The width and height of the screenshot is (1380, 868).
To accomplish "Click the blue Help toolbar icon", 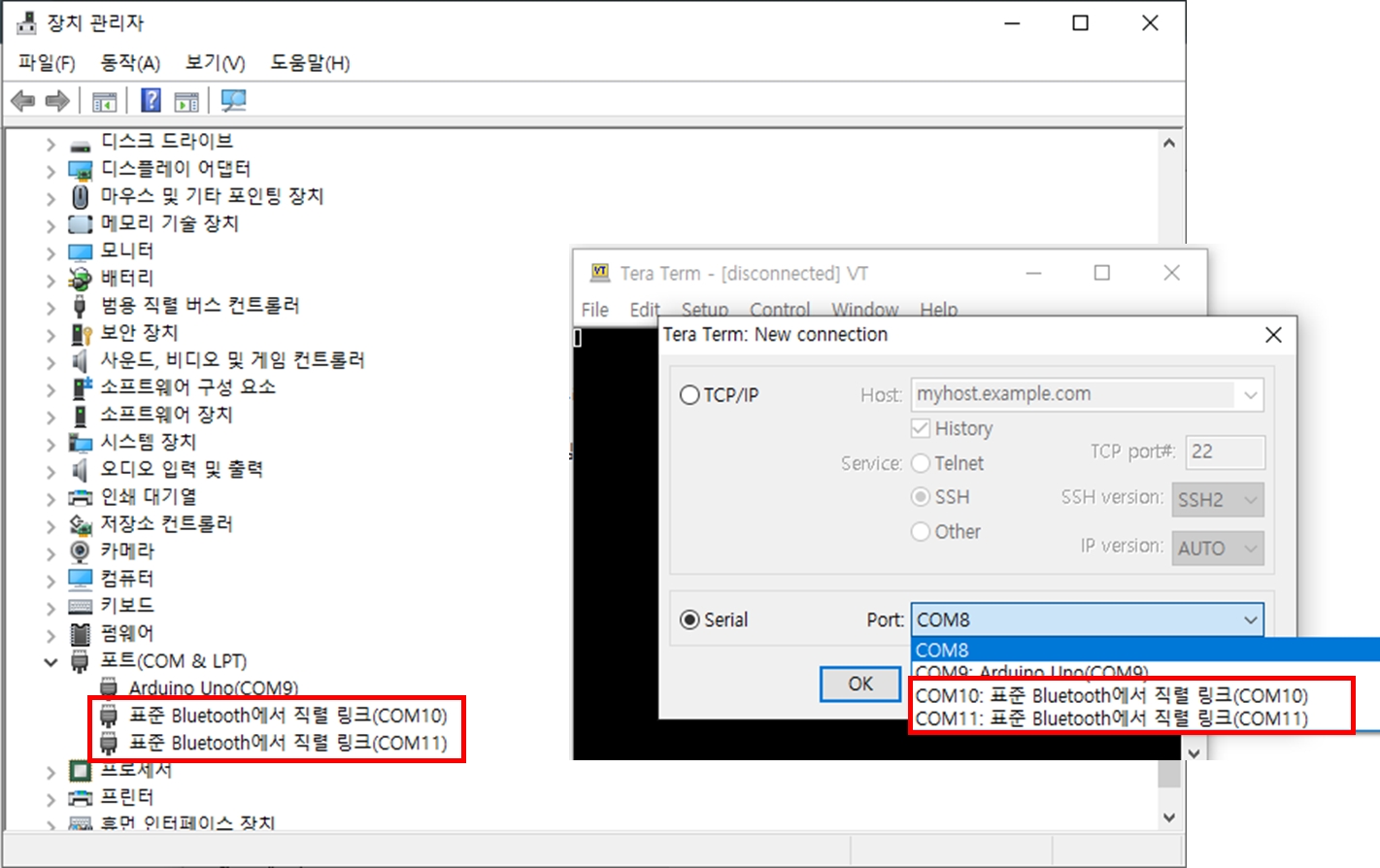I will (x=151, y=101).
